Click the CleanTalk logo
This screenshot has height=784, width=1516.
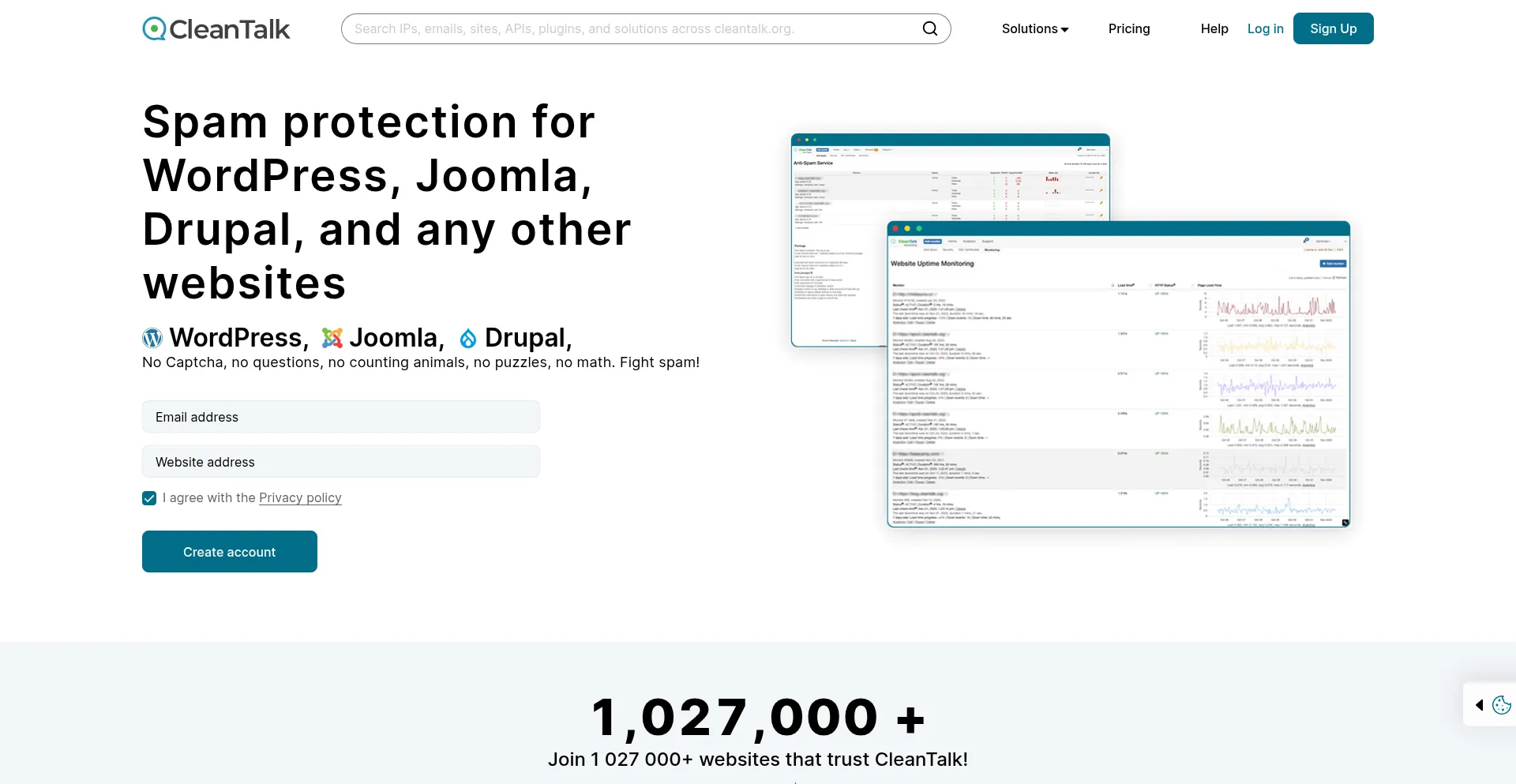pos(216,29)
